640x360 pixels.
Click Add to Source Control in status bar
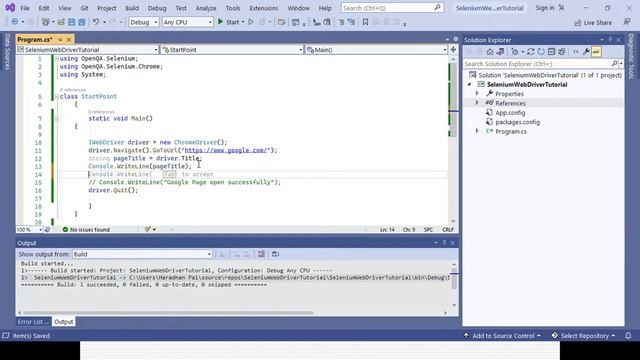point(502,336)
